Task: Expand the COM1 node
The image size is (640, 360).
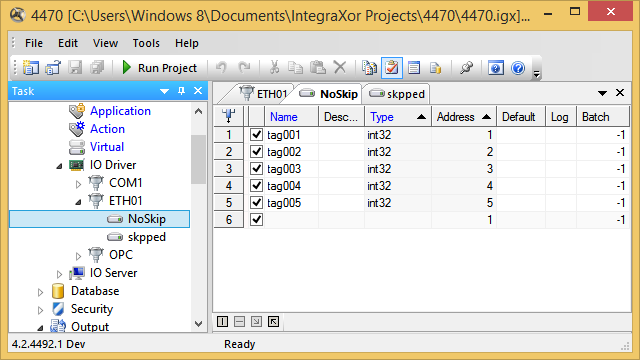Action: 78,184
